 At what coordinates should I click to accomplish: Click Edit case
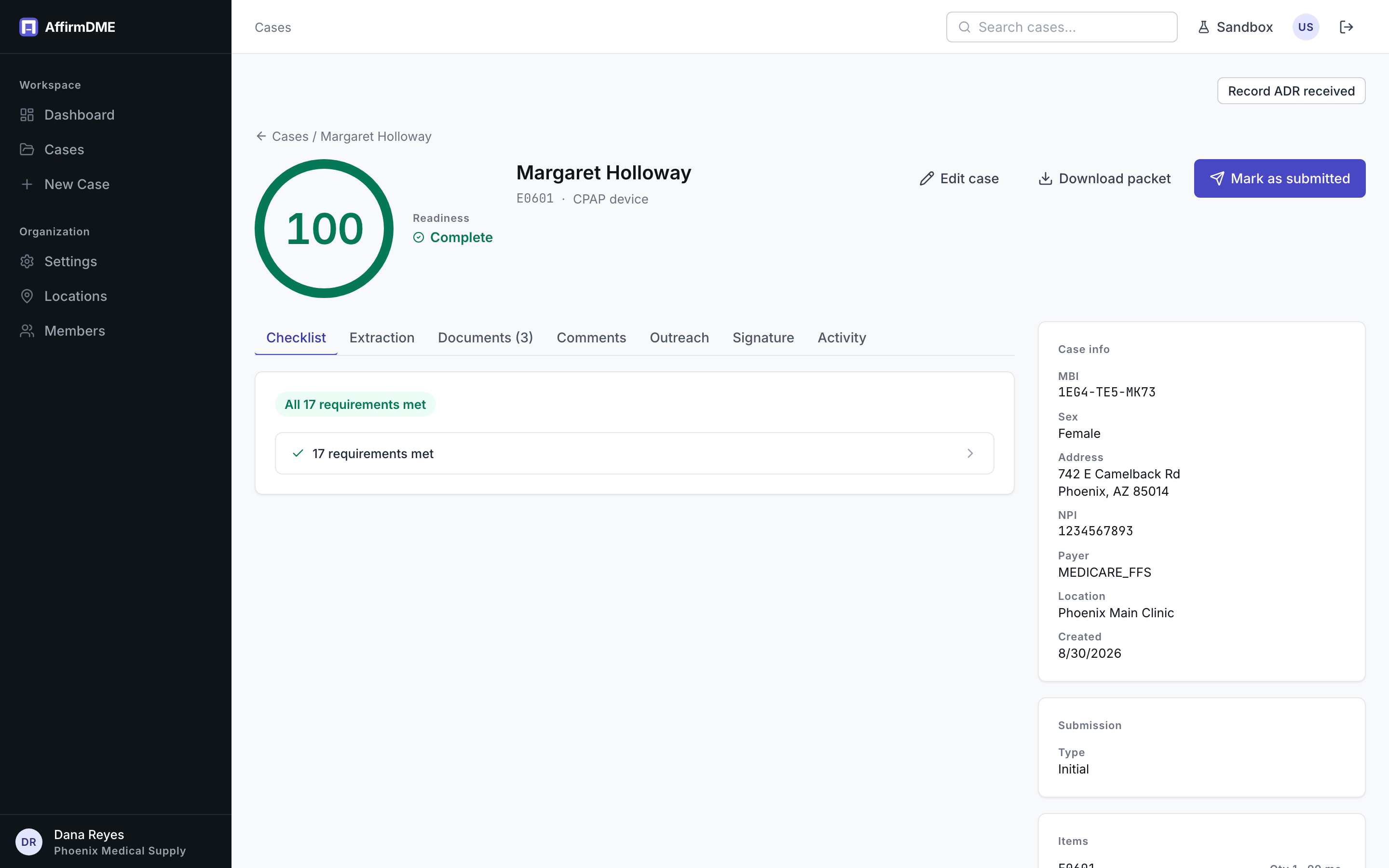point(958,178)
